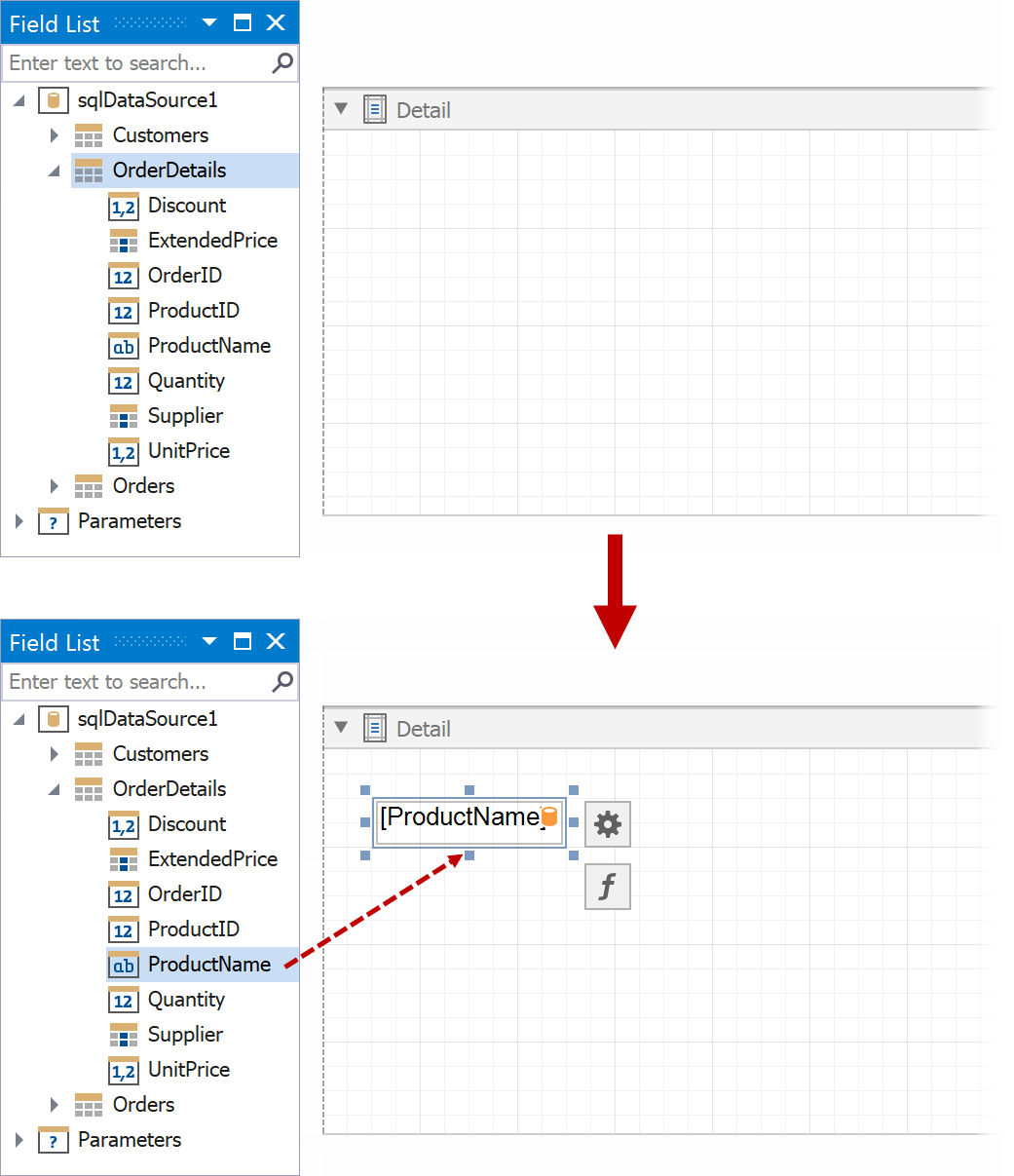Click the Detail band icon in the lower designer
The width and height of the screenshot is (1014, 1176).
point(375,729)
